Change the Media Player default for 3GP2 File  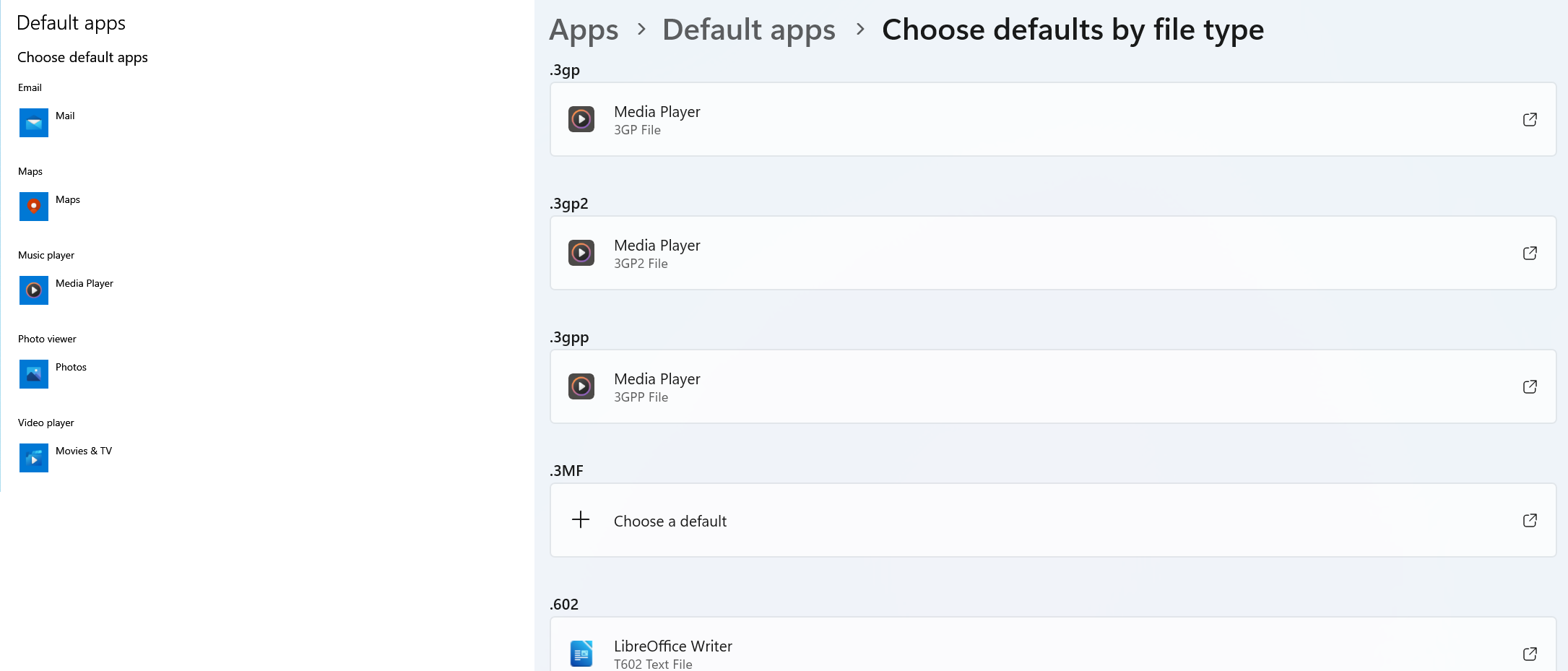pyautogui.click(x=1053, y=253)
